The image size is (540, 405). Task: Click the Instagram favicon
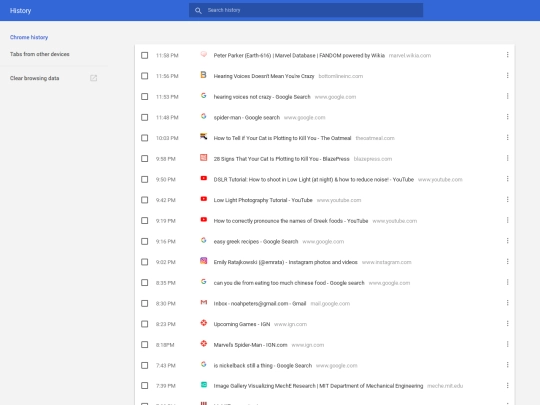pyautogui.click(x=204, y=261)
